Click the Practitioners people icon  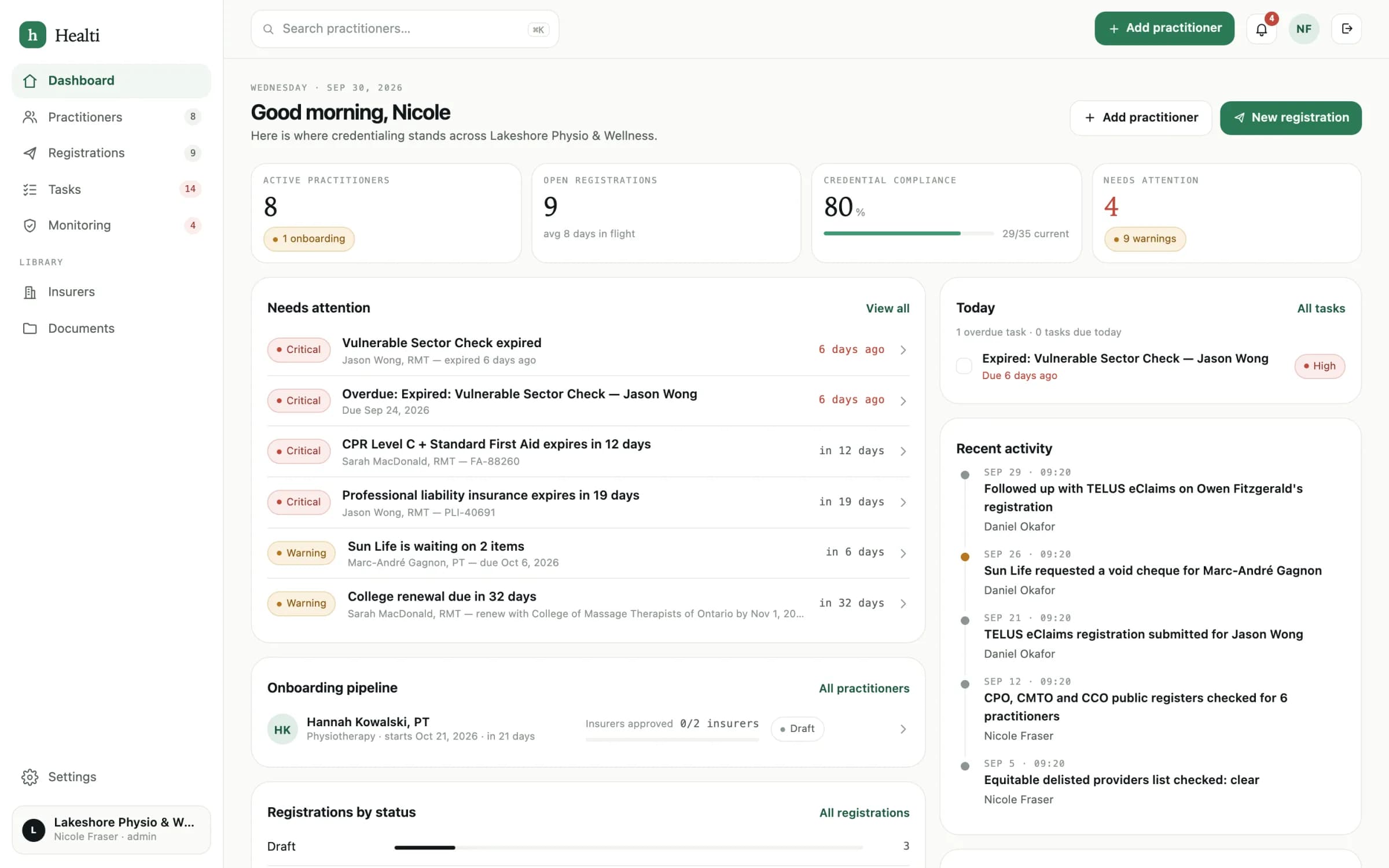(x=30, y=117)
